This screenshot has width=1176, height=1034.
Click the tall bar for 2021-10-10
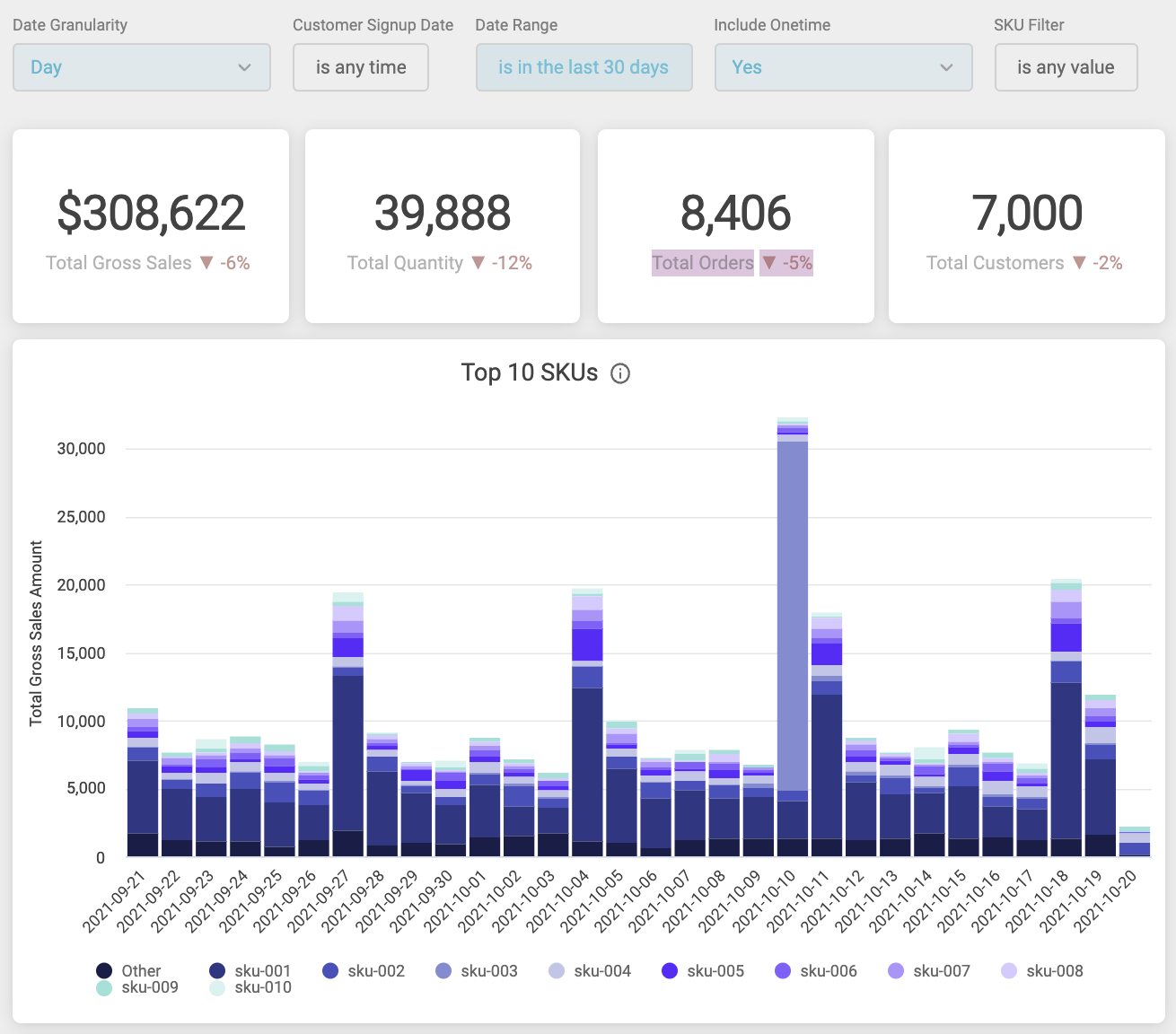(791, 628)
